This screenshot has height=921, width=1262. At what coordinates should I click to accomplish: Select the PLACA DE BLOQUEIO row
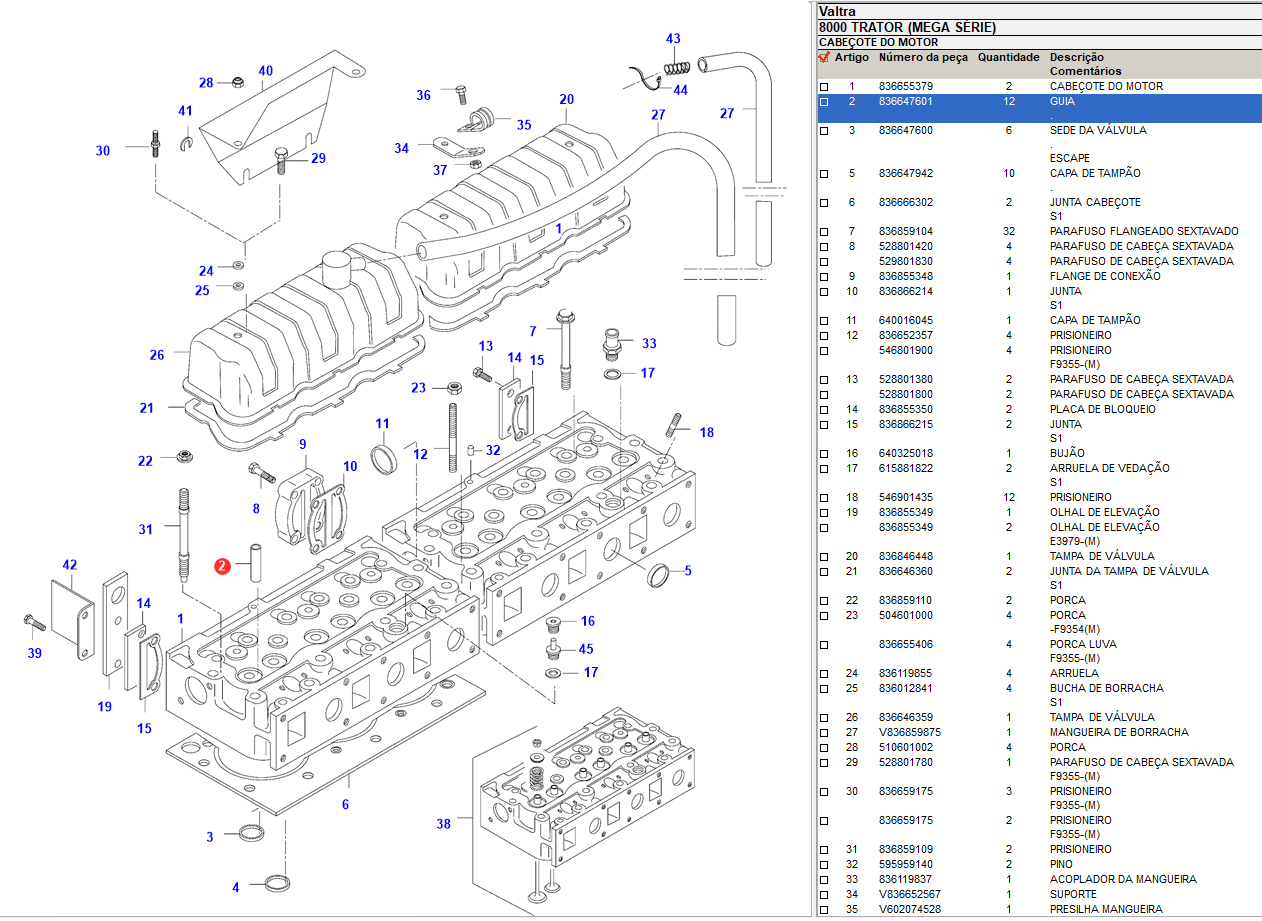pyautogui.click(x=1102, y=409)
